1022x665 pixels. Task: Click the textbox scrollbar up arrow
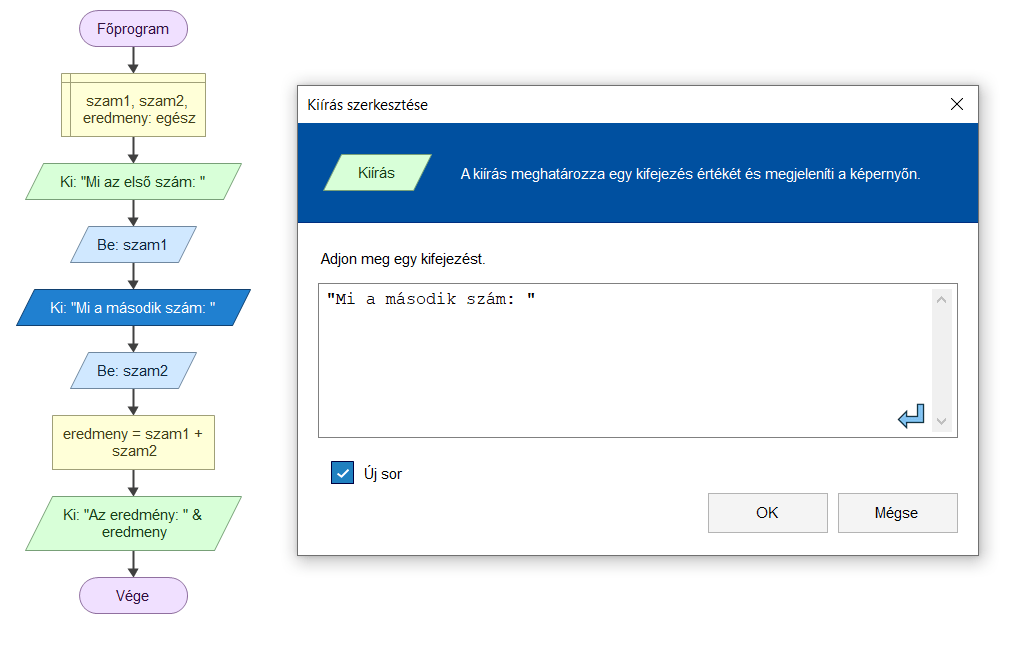pyautogui.click(x=941, y=300)
